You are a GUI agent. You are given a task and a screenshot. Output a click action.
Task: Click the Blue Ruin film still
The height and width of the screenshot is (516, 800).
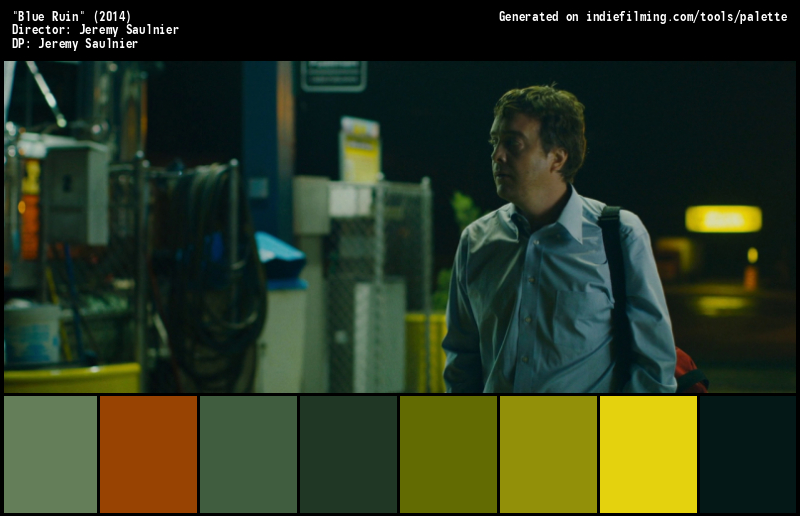(400, 227)
